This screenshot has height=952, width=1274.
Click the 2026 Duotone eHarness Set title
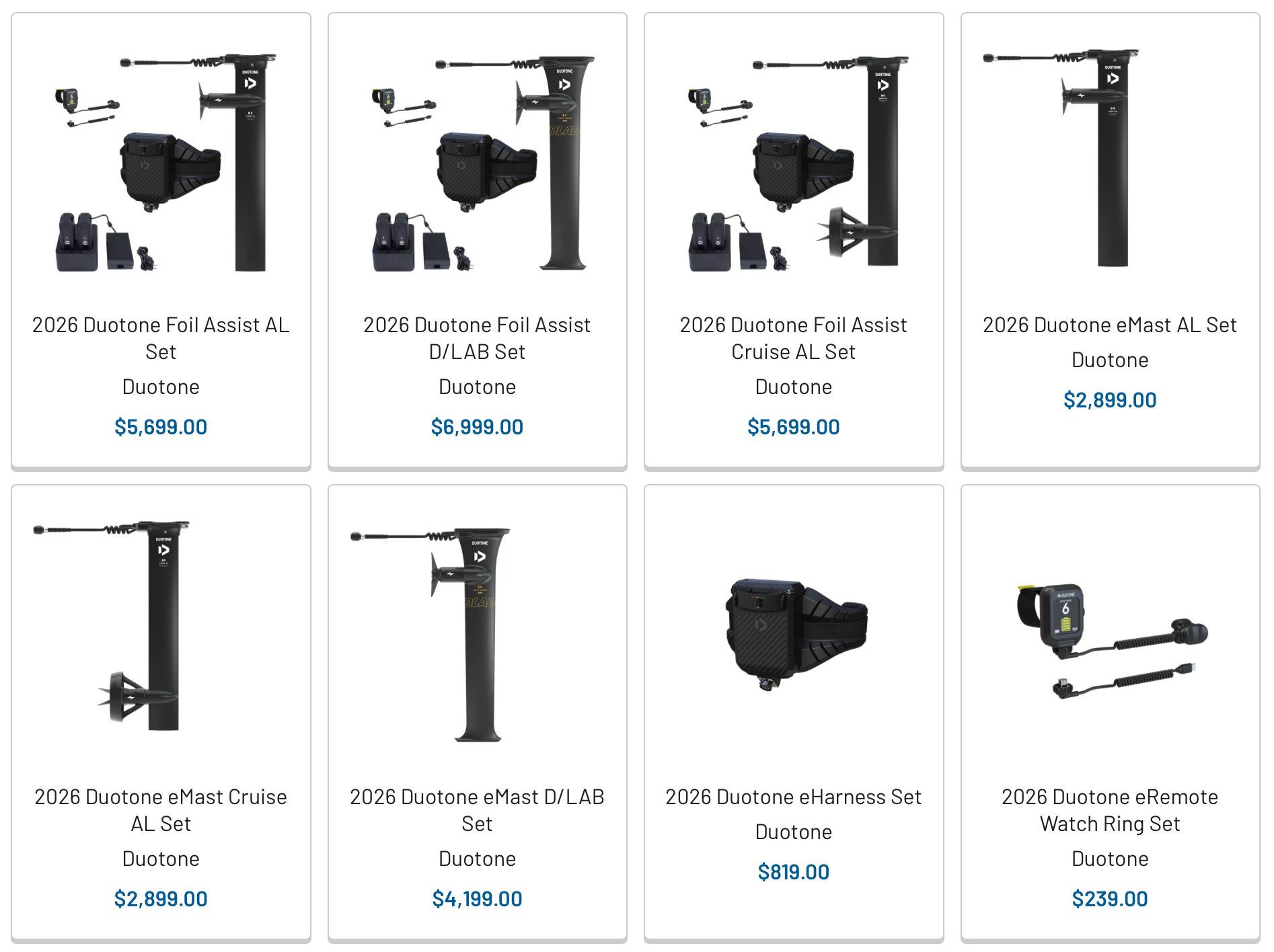(794, 797)
